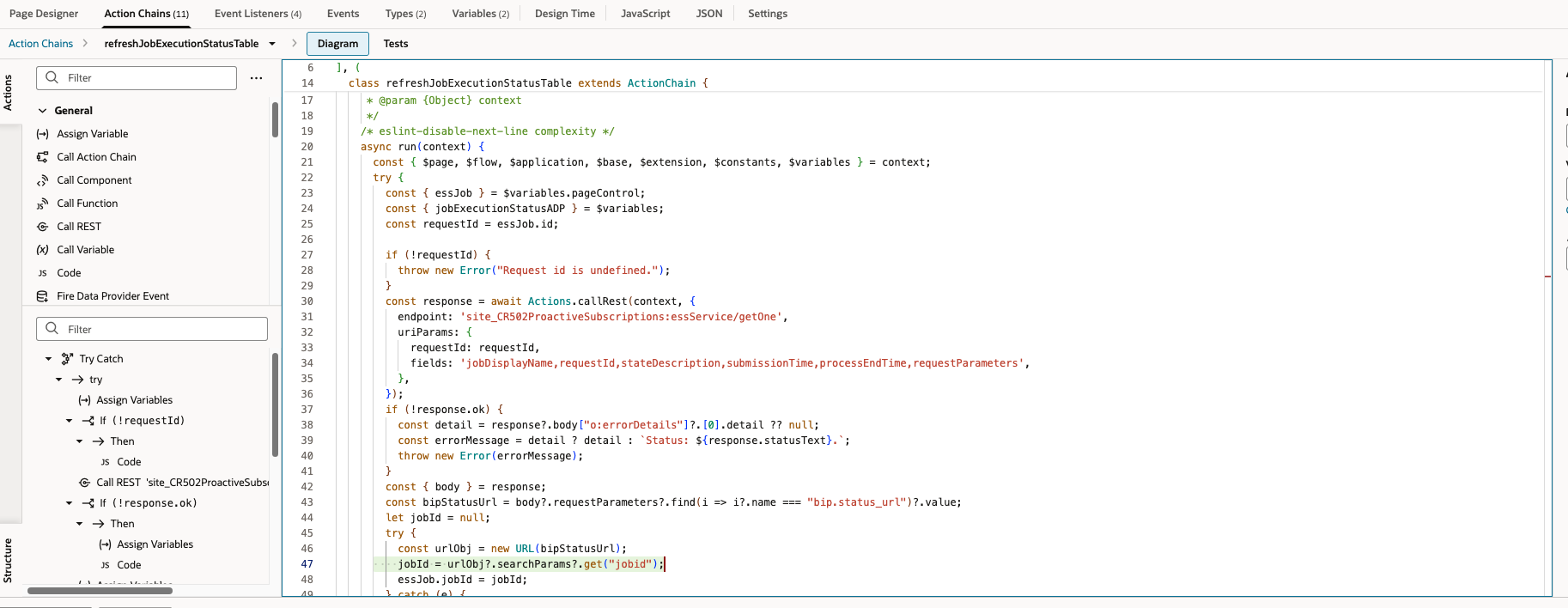The height and width of the screenshot is (608, 1568).
Task: Click the Fire Data Provider Event icon
Action: click(x=42, y=296)
